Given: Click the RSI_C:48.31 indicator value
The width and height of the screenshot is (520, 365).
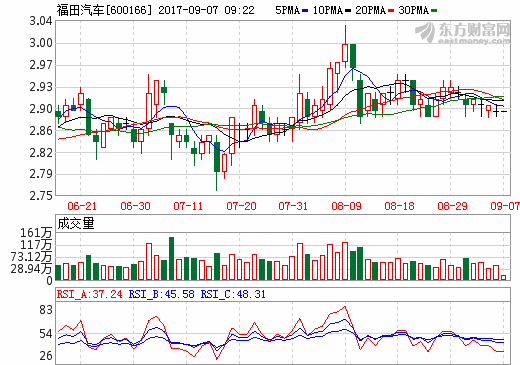Looking at the screenshot, I should click(233, 294).
